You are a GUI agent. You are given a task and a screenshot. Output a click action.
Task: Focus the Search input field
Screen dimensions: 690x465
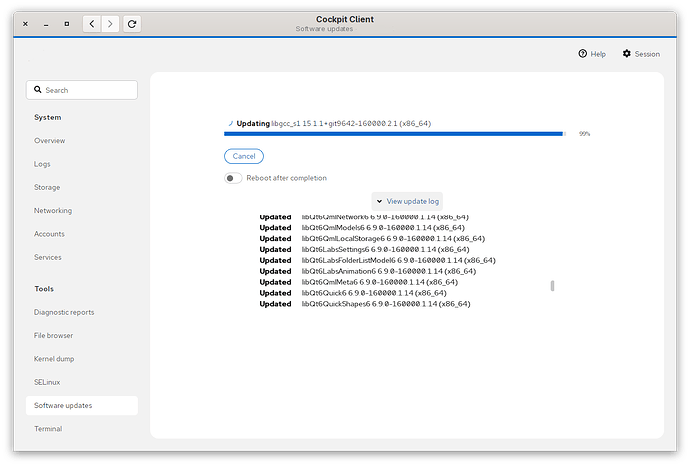point(82,90)
